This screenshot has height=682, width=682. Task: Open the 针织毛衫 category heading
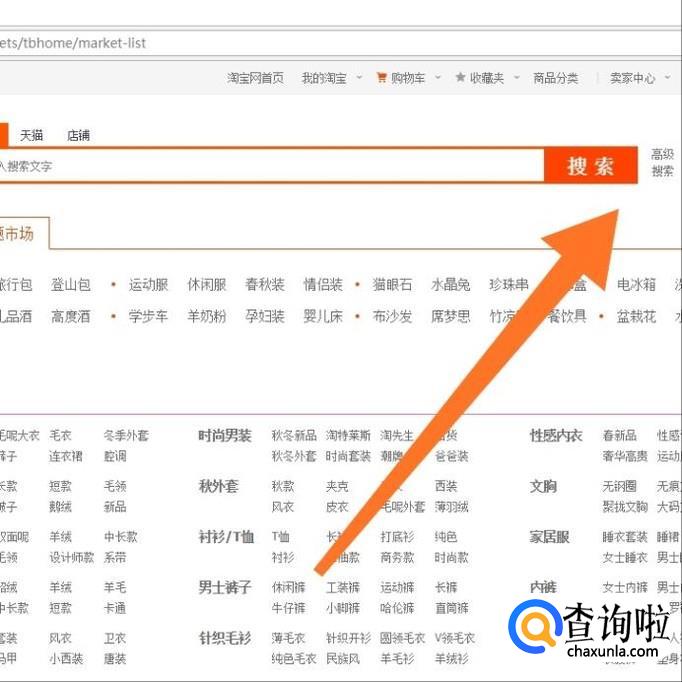(x=225, y=638)
